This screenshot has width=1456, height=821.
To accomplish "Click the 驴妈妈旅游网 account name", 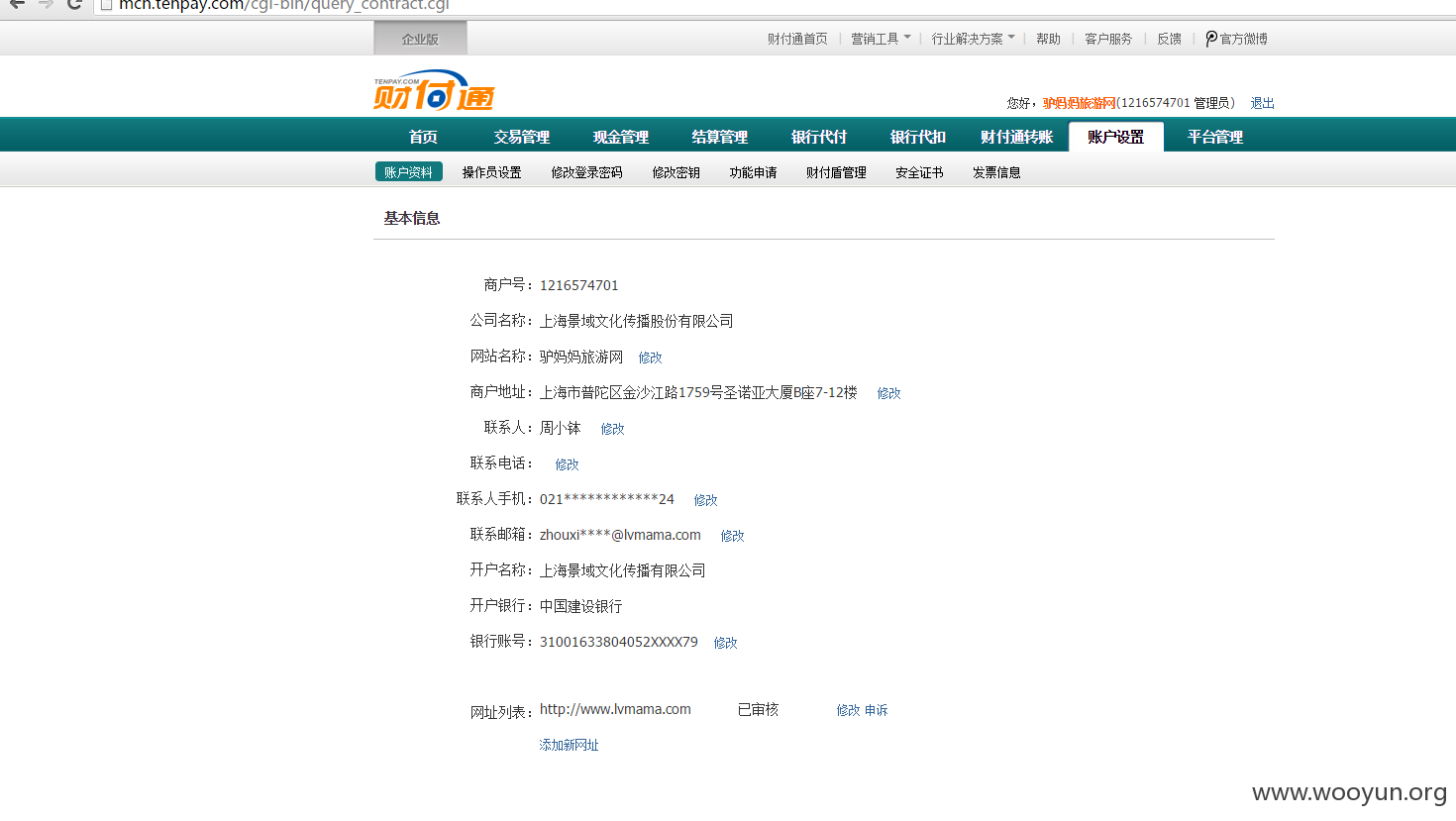I will coord(1080,103).
